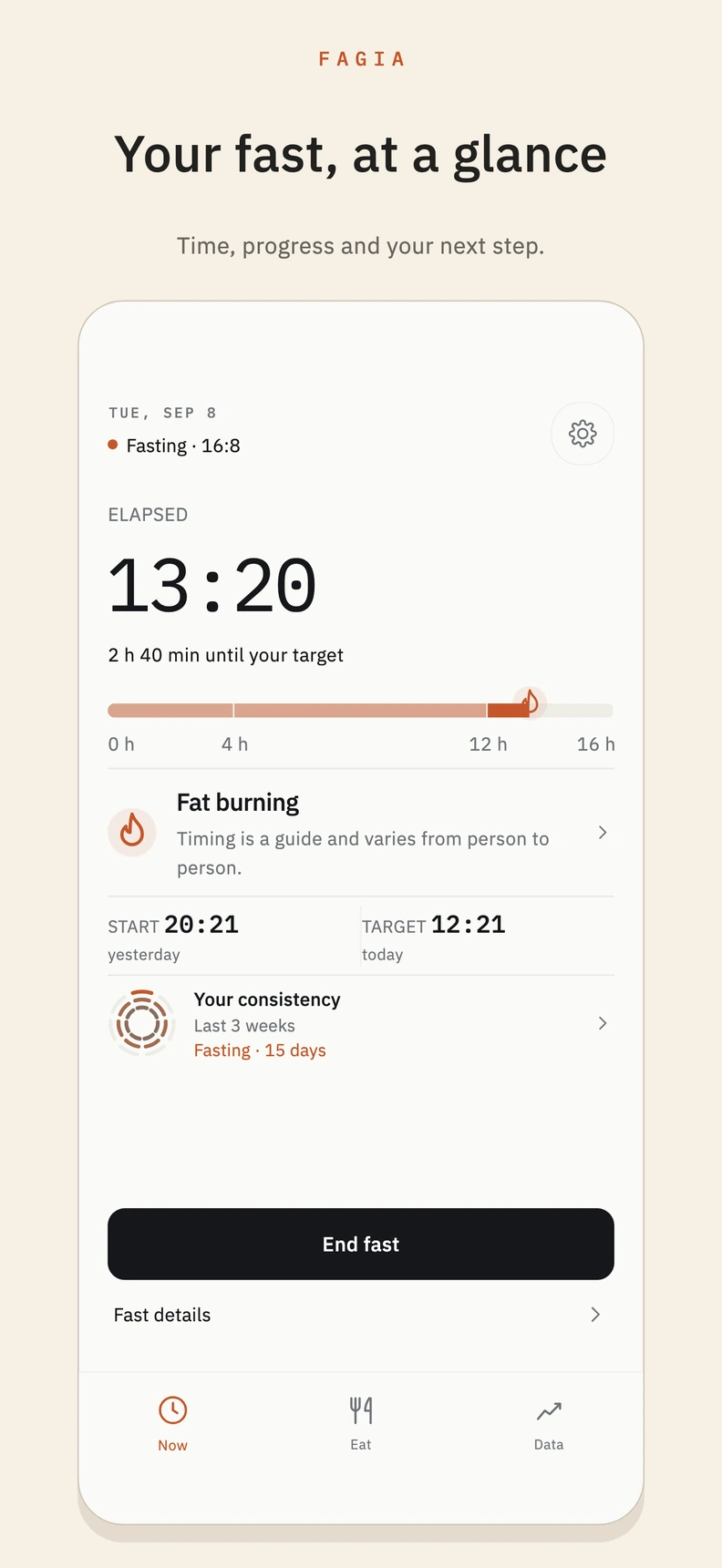Image resolution: width=722 pixels, height=1568 pixels.
Task: Click the End fast button
Action: click(x=361, y=1244)
